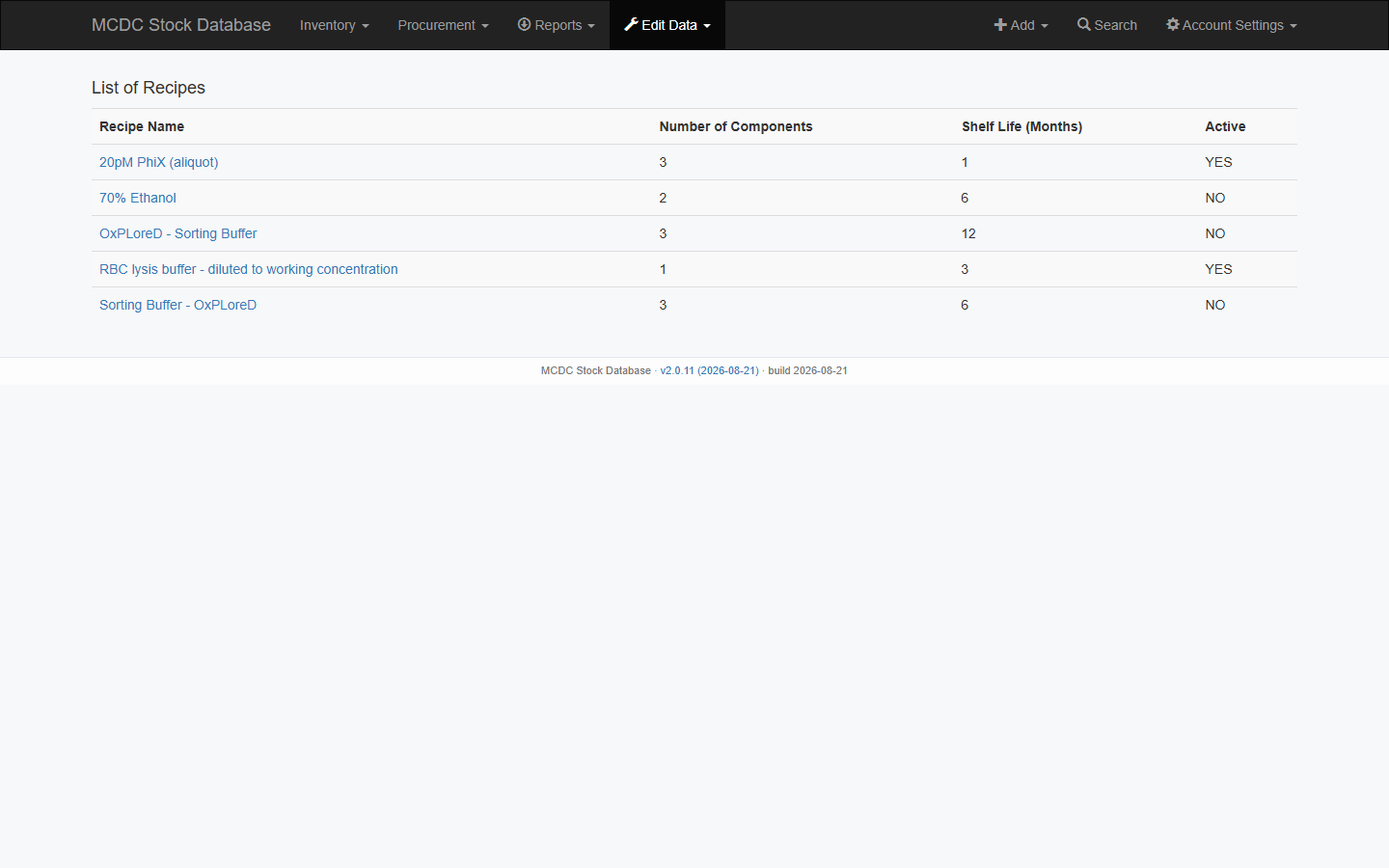Expand the Add dropdown caret
The width and height of the screenshot is (1389, 868).
click(1045, 26)
